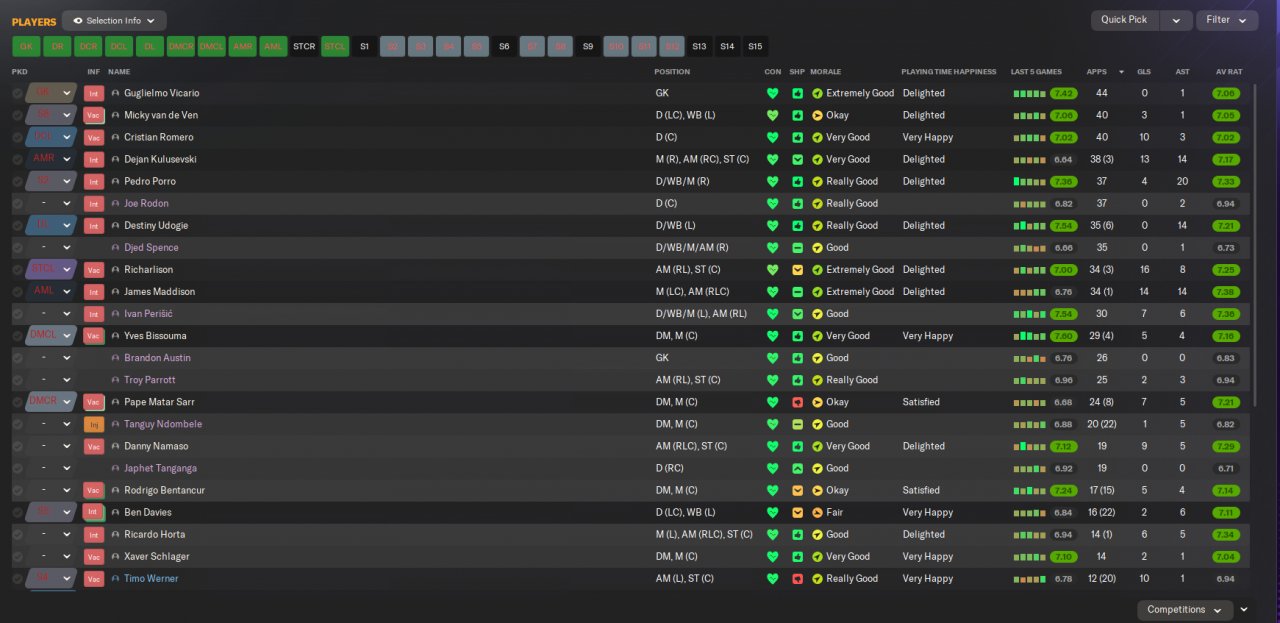
Task: Open the profile icon beside Cristian Romero
Action: (115, 137)
